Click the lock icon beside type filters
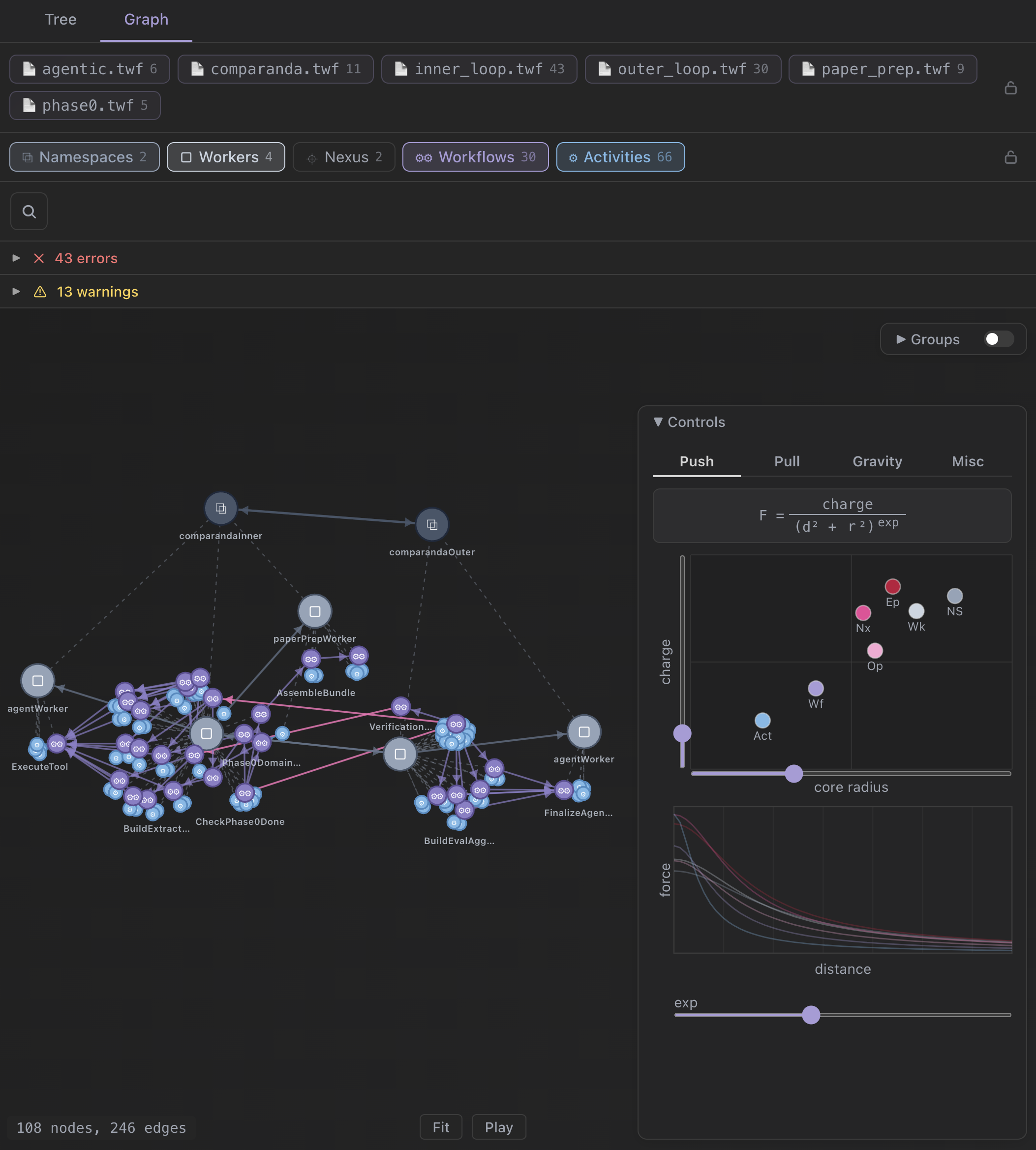The width and height of the screenshot is (1036, 1150). (1010, 157)
